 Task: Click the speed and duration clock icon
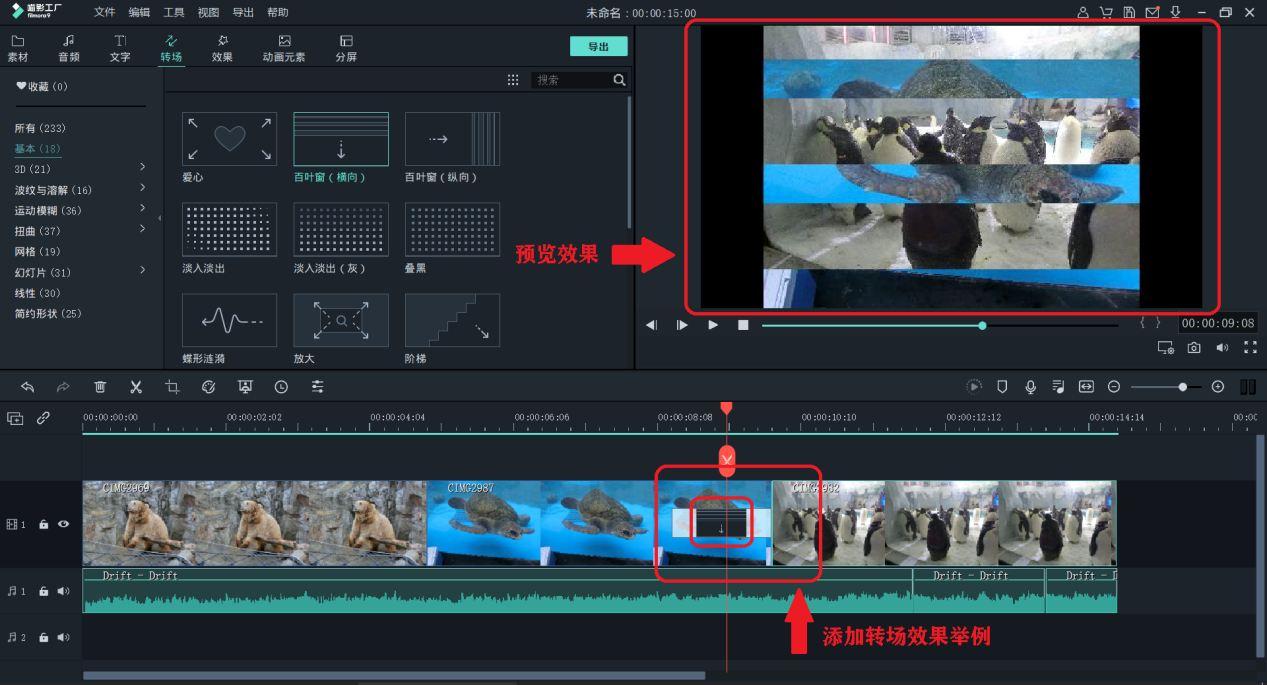pyautogui.click(x=281, y=387)
